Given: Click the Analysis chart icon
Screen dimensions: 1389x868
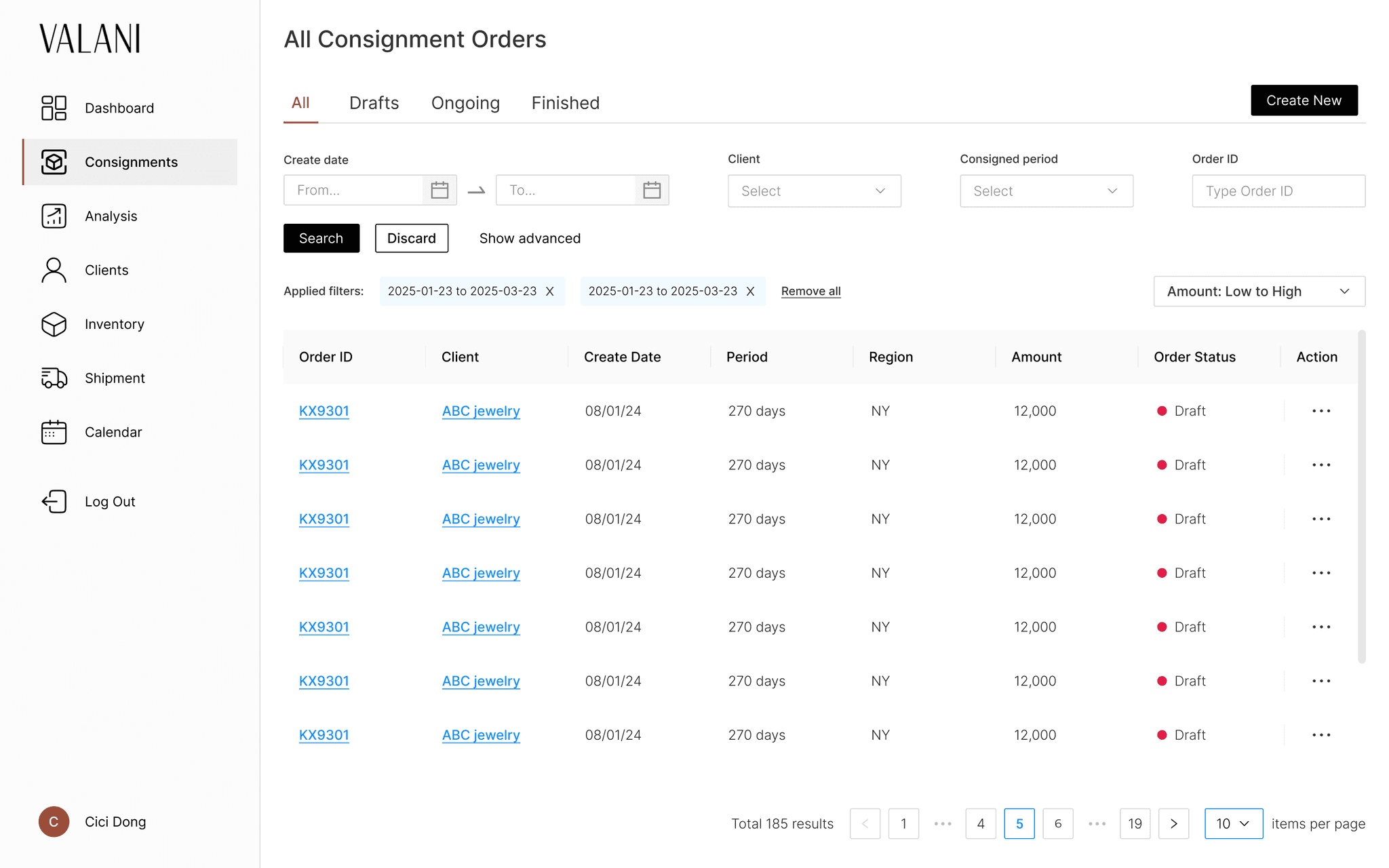Looking at the screenshot, I should [x=54, y=216].
